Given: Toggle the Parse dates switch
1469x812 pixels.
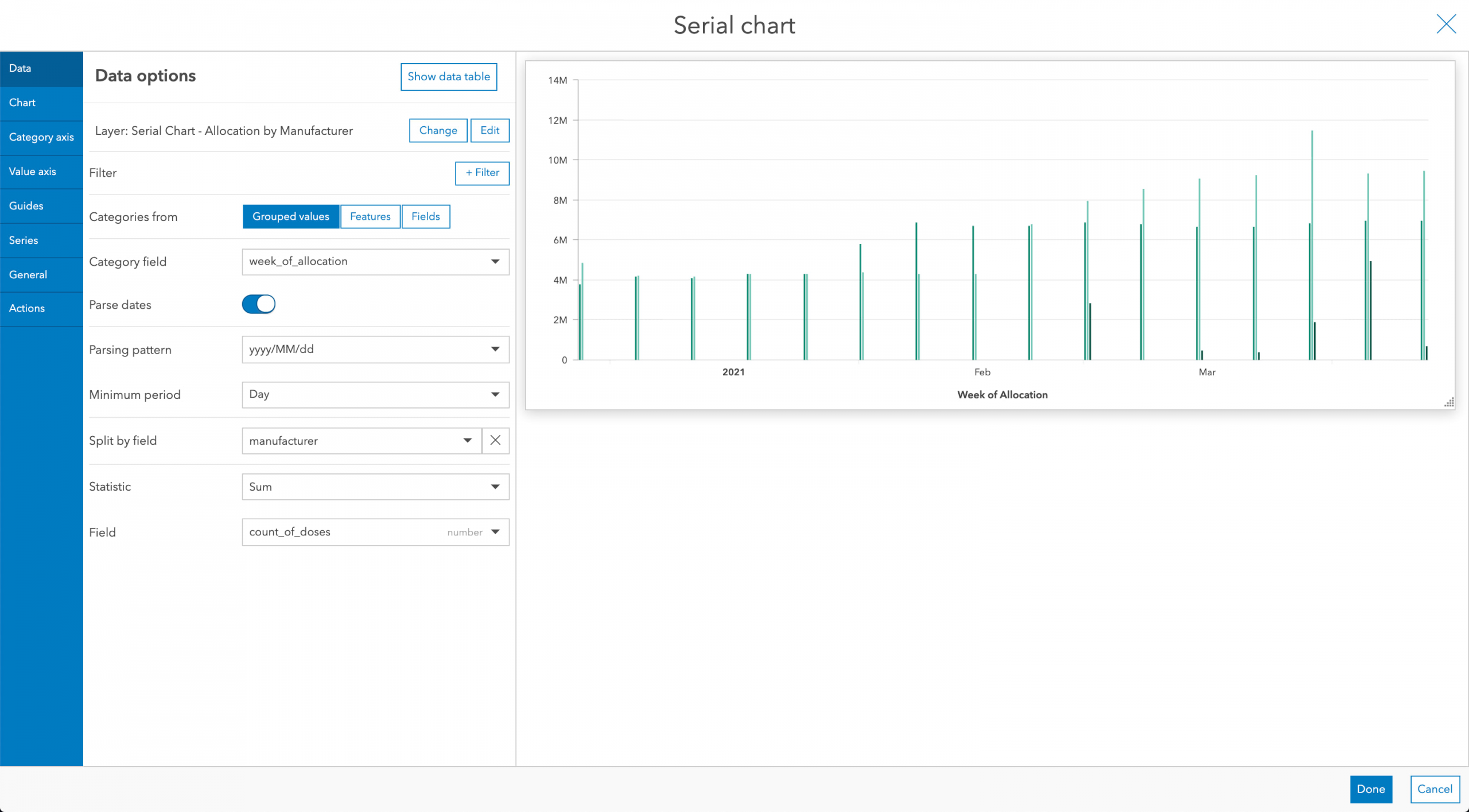Looking at the screenshot, I should (x=259, y=304).
